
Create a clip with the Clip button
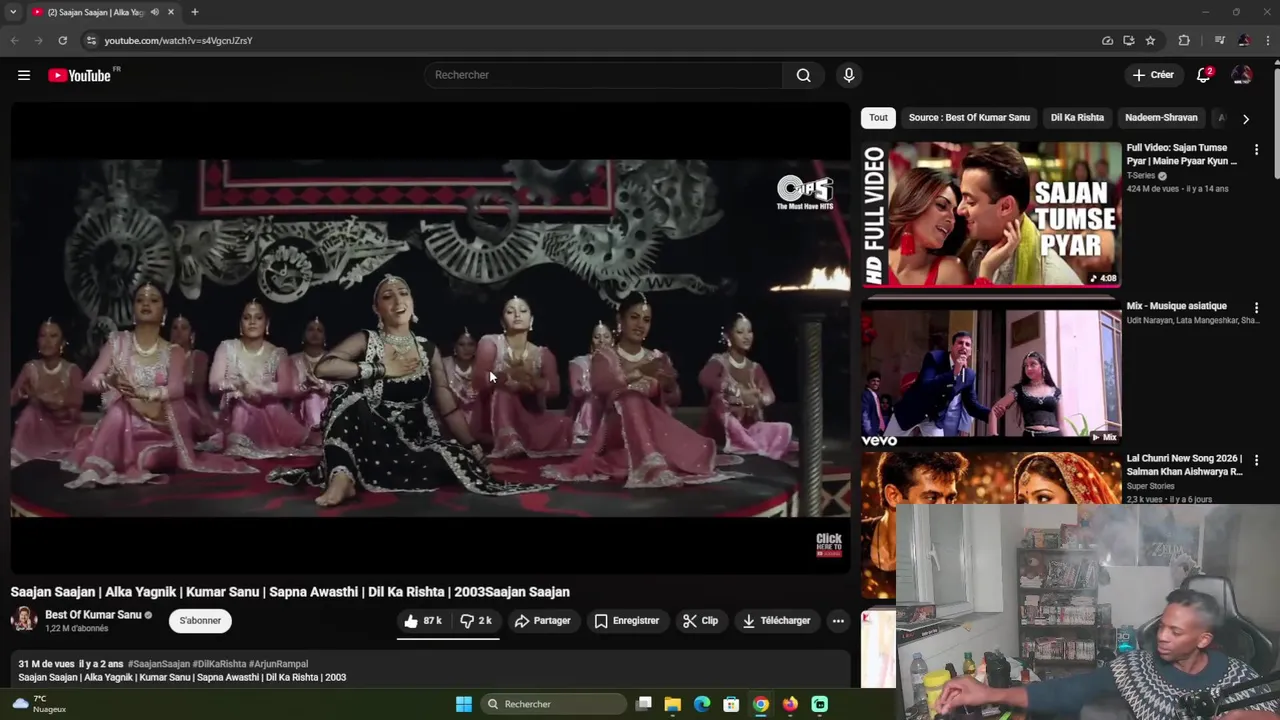click(x=700, y=621)
